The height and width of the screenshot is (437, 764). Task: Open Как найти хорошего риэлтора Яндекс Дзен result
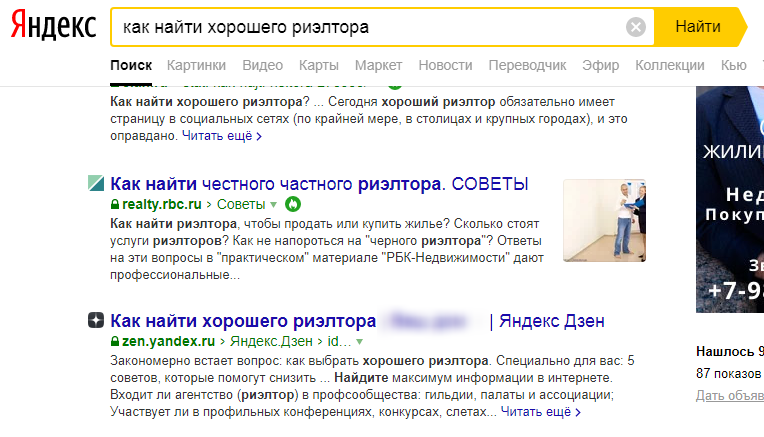357,321
